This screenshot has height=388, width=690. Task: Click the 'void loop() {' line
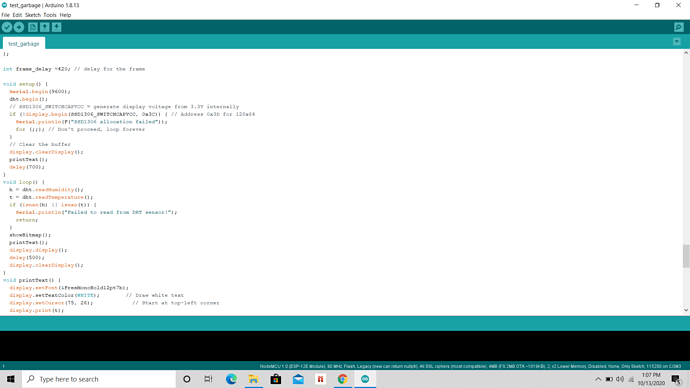point(24,182)
